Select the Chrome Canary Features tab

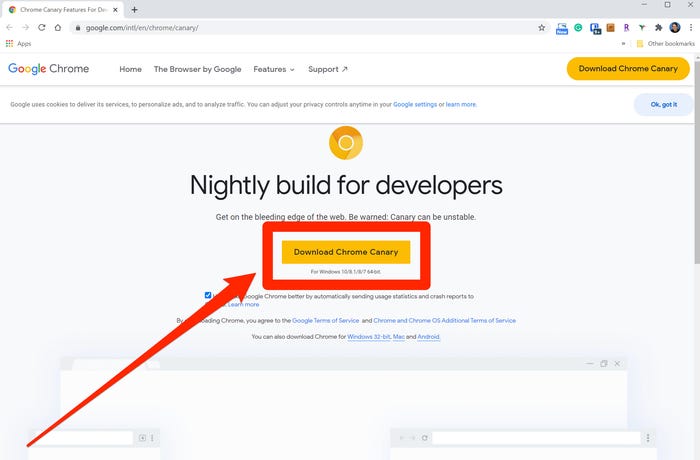point(62,9)
